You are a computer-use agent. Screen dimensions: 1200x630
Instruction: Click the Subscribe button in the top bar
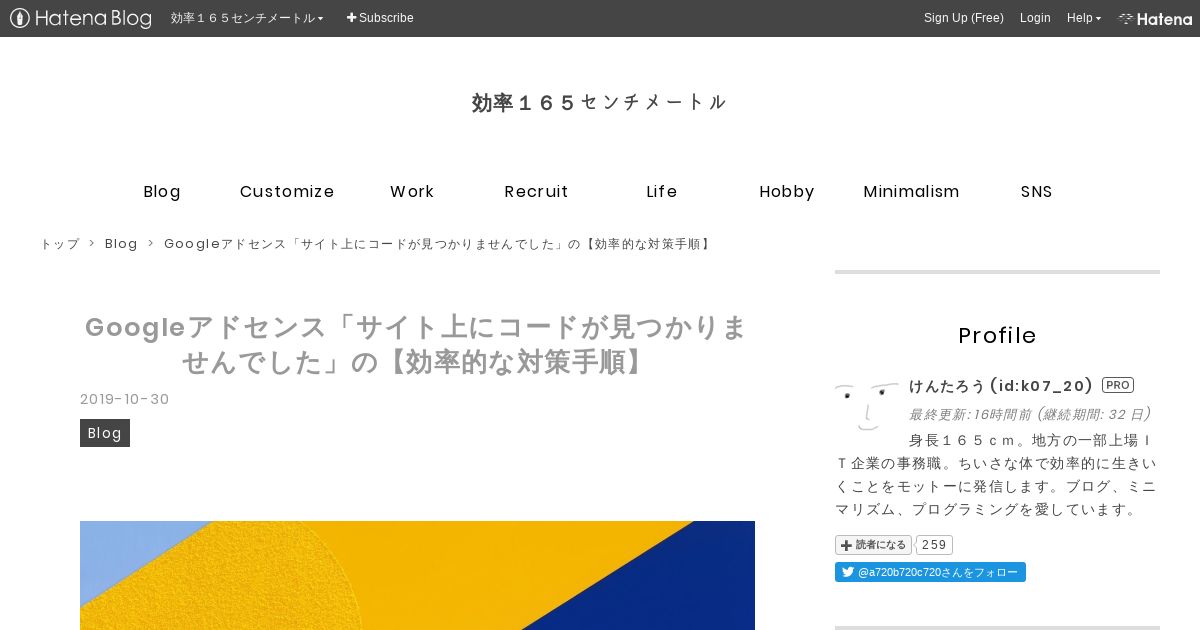(380, 18)
